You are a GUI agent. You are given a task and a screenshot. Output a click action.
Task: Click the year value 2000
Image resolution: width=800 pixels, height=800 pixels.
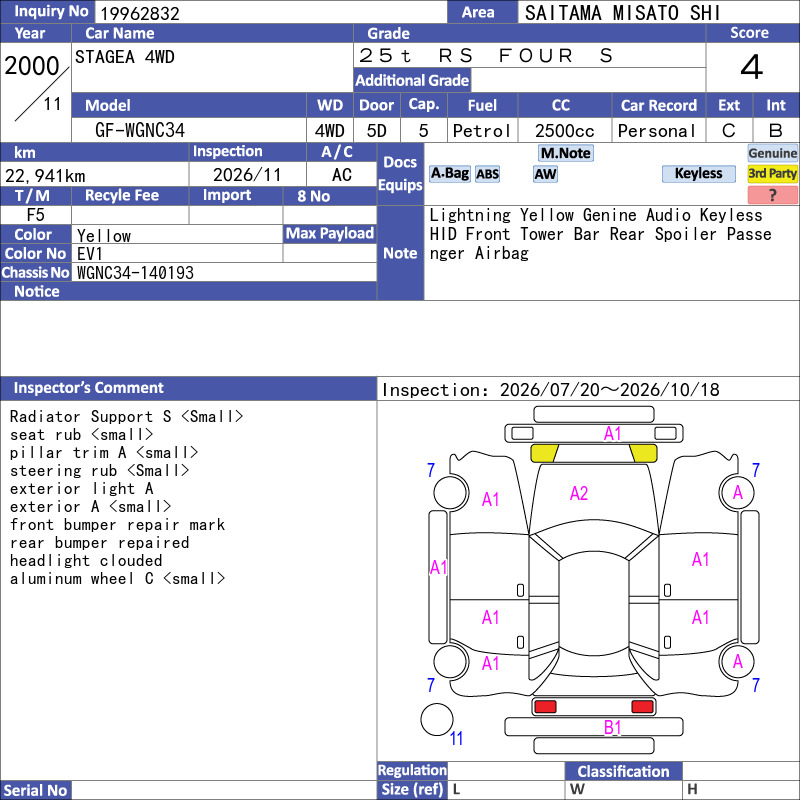[x=32, y=66]
